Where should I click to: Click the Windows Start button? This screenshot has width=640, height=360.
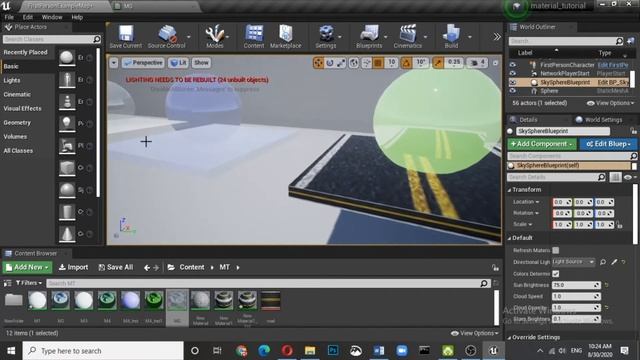click(x=11, y=351)
